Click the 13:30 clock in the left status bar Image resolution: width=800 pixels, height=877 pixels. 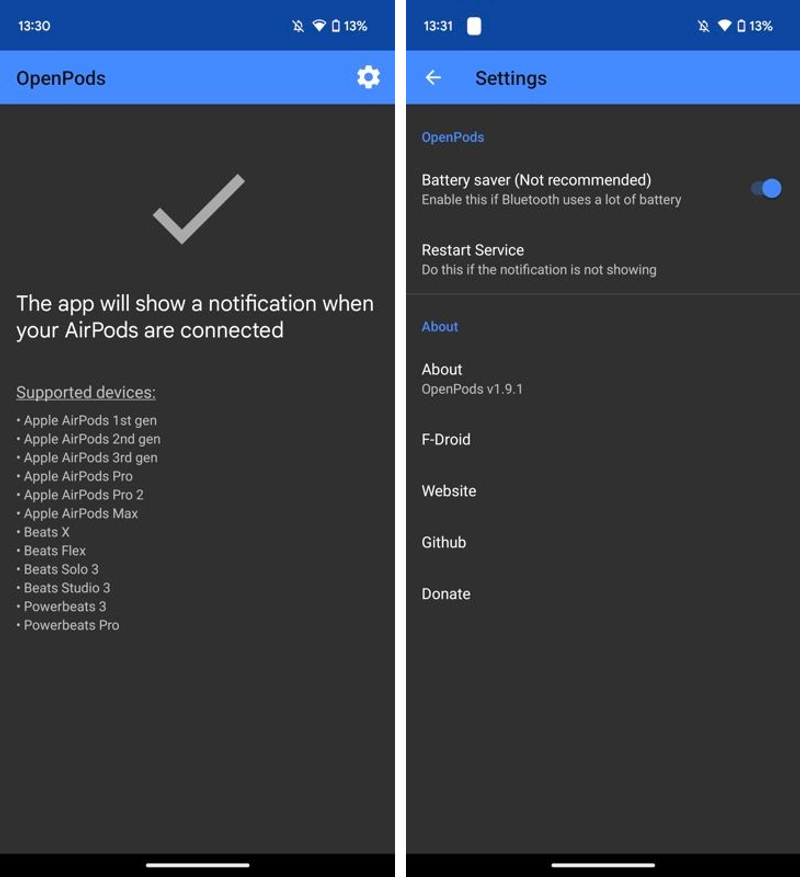(34, 26)
